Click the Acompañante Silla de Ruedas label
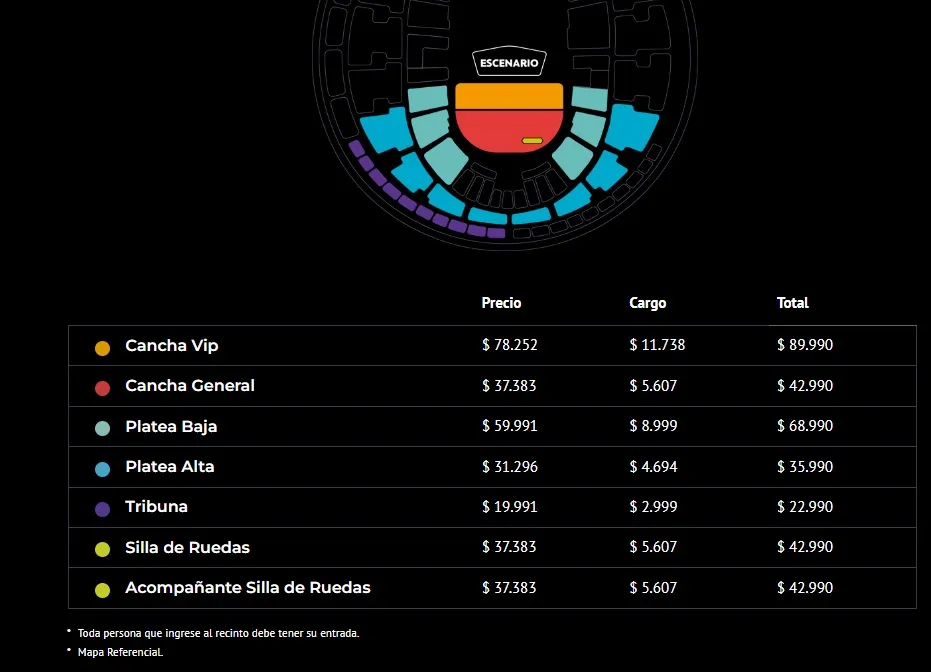The height and width of the screenshot is (672, 931). 248,588
